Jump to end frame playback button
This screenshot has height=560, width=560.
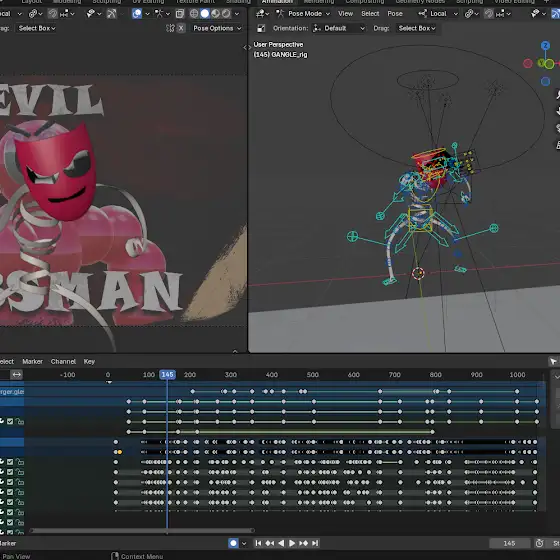coord(315,543)
